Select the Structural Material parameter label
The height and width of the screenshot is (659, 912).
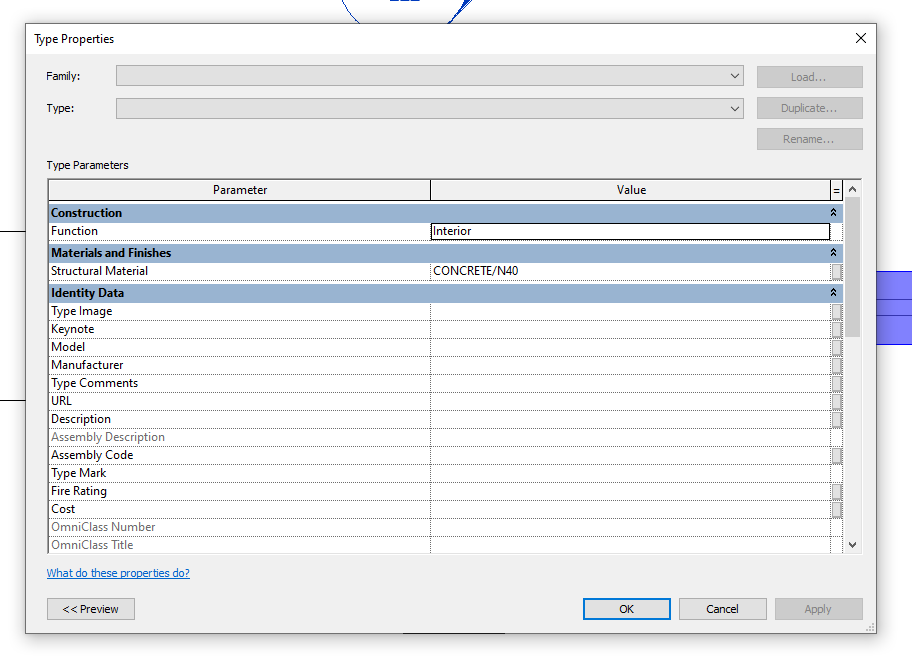tap(99, 271)
